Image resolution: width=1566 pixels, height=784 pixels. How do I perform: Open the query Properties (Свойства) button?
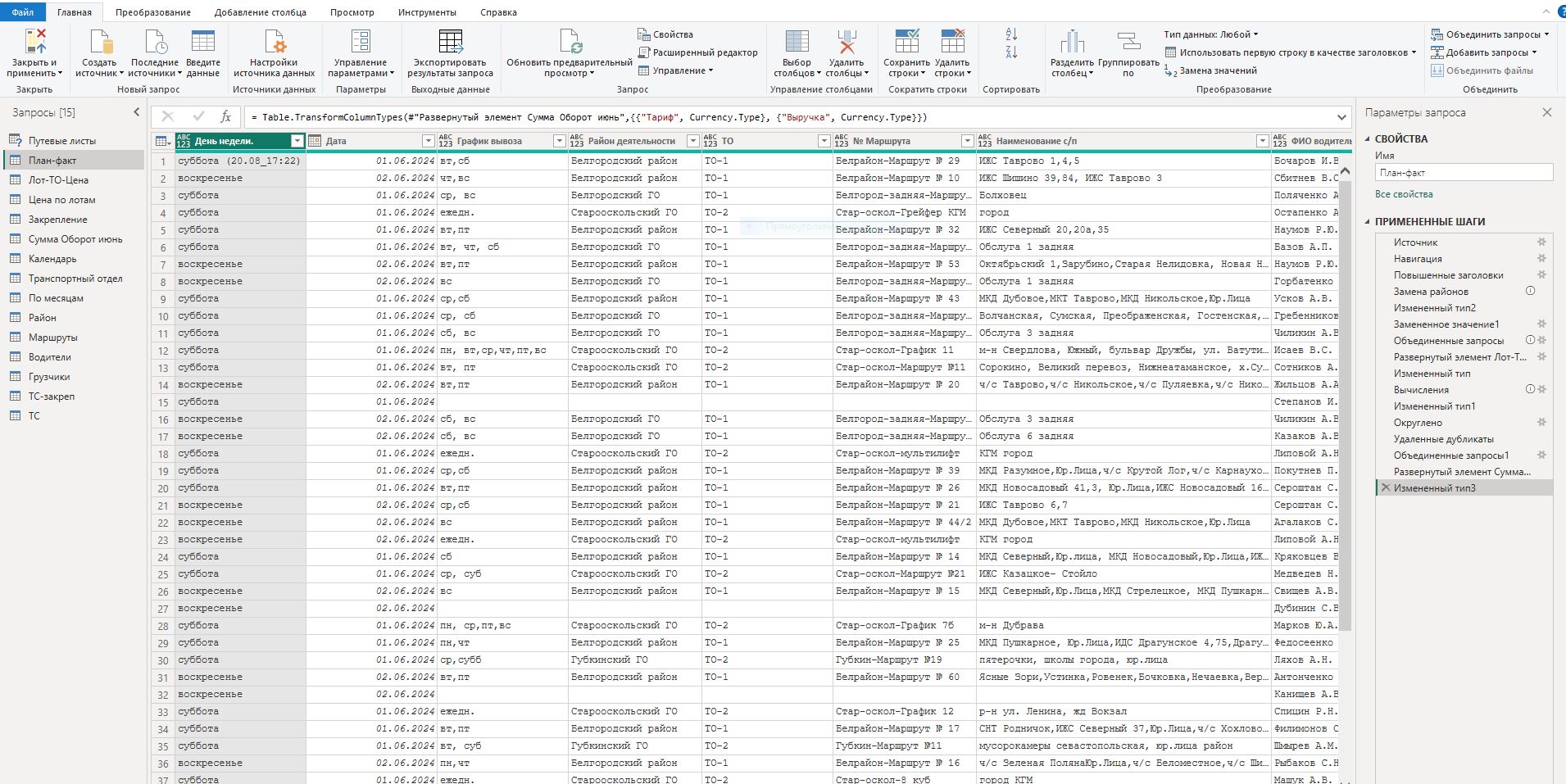665,34
